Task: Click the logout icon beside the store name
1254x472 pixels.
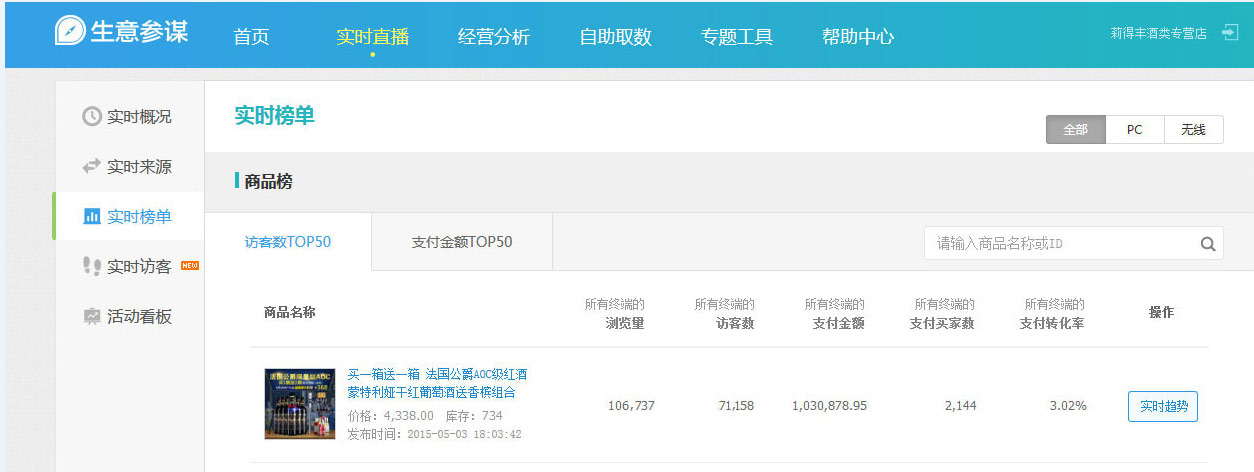Action: click(1230, 33)
